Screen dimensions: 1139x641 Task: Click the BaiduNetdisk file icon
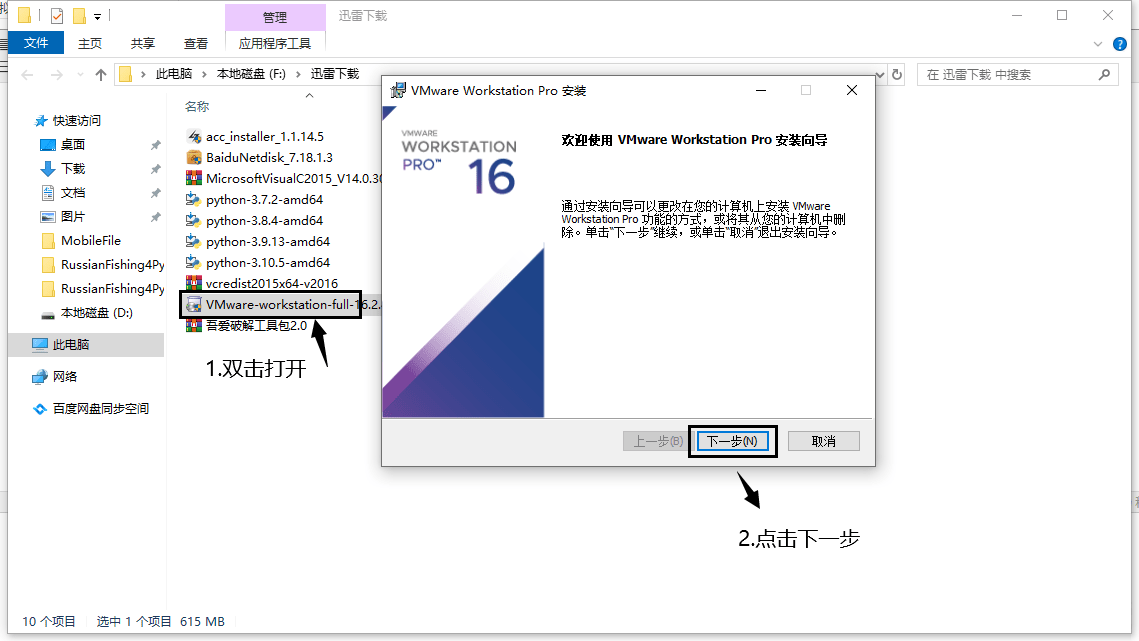click(x=194, y=158)
